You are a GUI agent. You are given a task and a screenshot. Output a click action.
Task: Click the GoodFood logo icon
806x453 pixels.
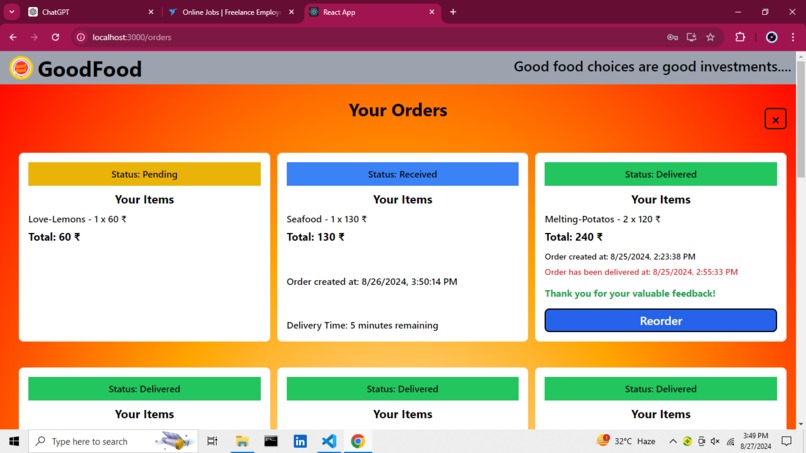point(21,68)
